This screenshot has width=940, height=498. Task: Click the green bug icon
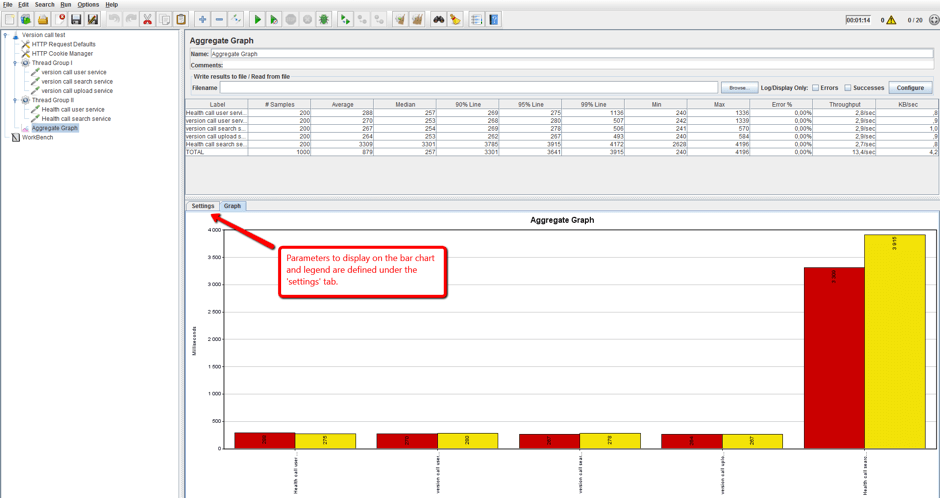pyautogui.click(x=324, y=20)
